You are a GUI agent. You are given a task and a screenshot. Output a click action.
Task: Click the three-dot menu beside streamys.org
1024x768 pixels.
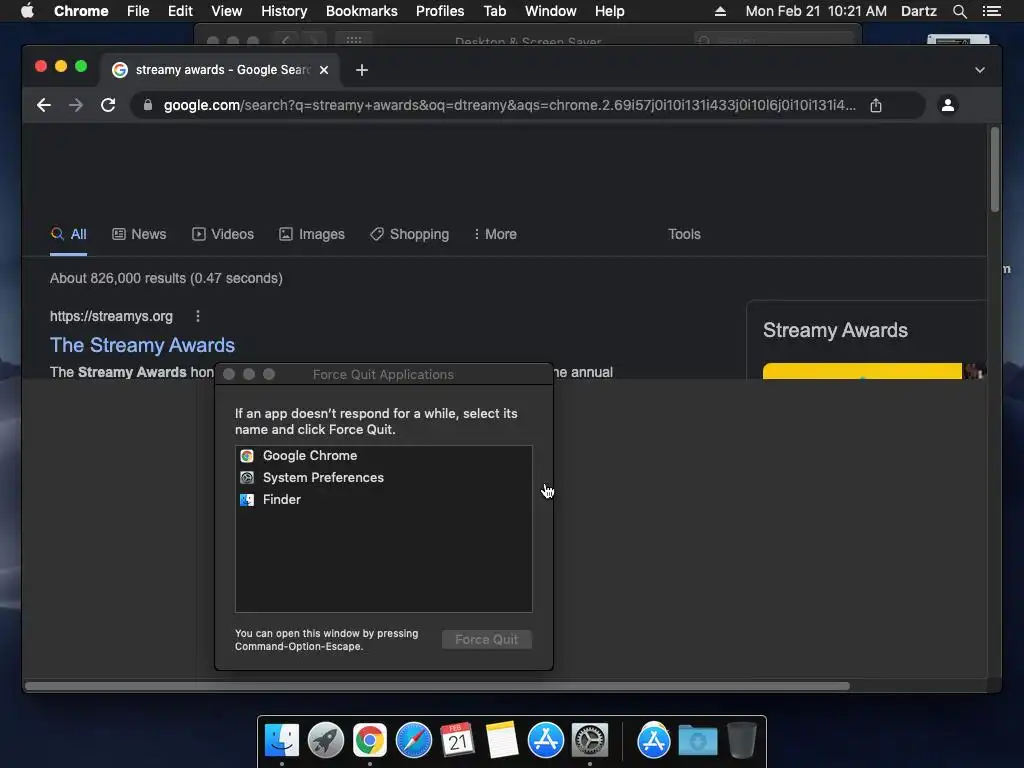[198, 316]
